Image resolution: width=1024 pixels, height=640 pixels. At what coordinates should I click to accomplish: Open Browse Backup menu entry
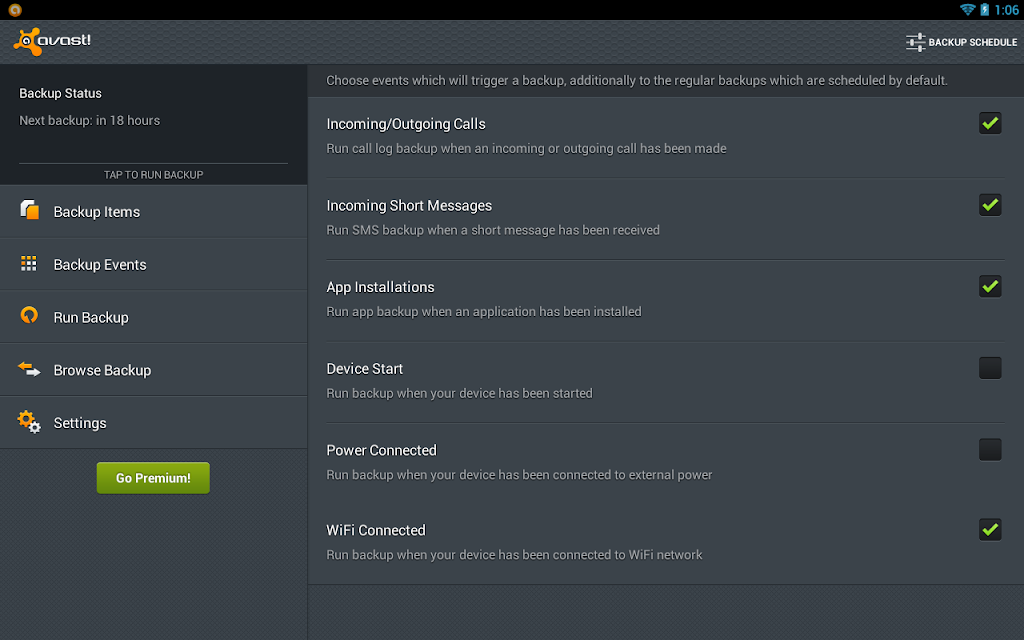[153, 370]
